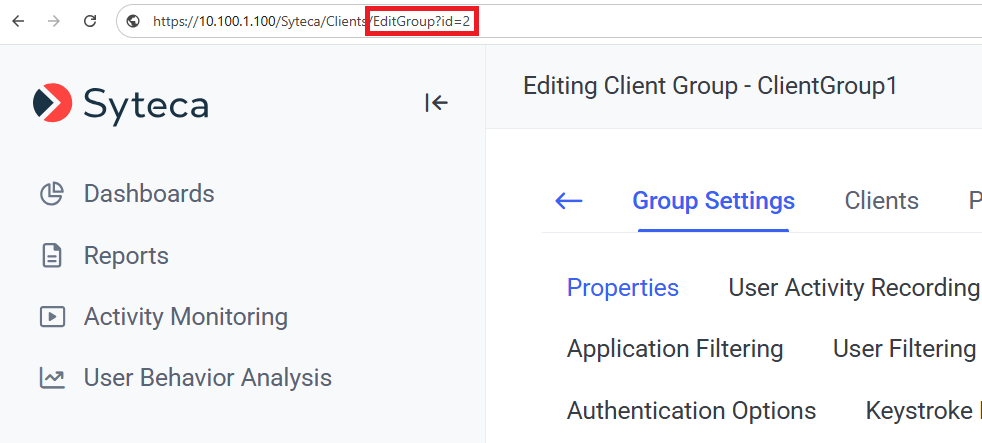Click the blue back arrow beside Group Settings
This screenshot has height=443, width=982.
569,201
